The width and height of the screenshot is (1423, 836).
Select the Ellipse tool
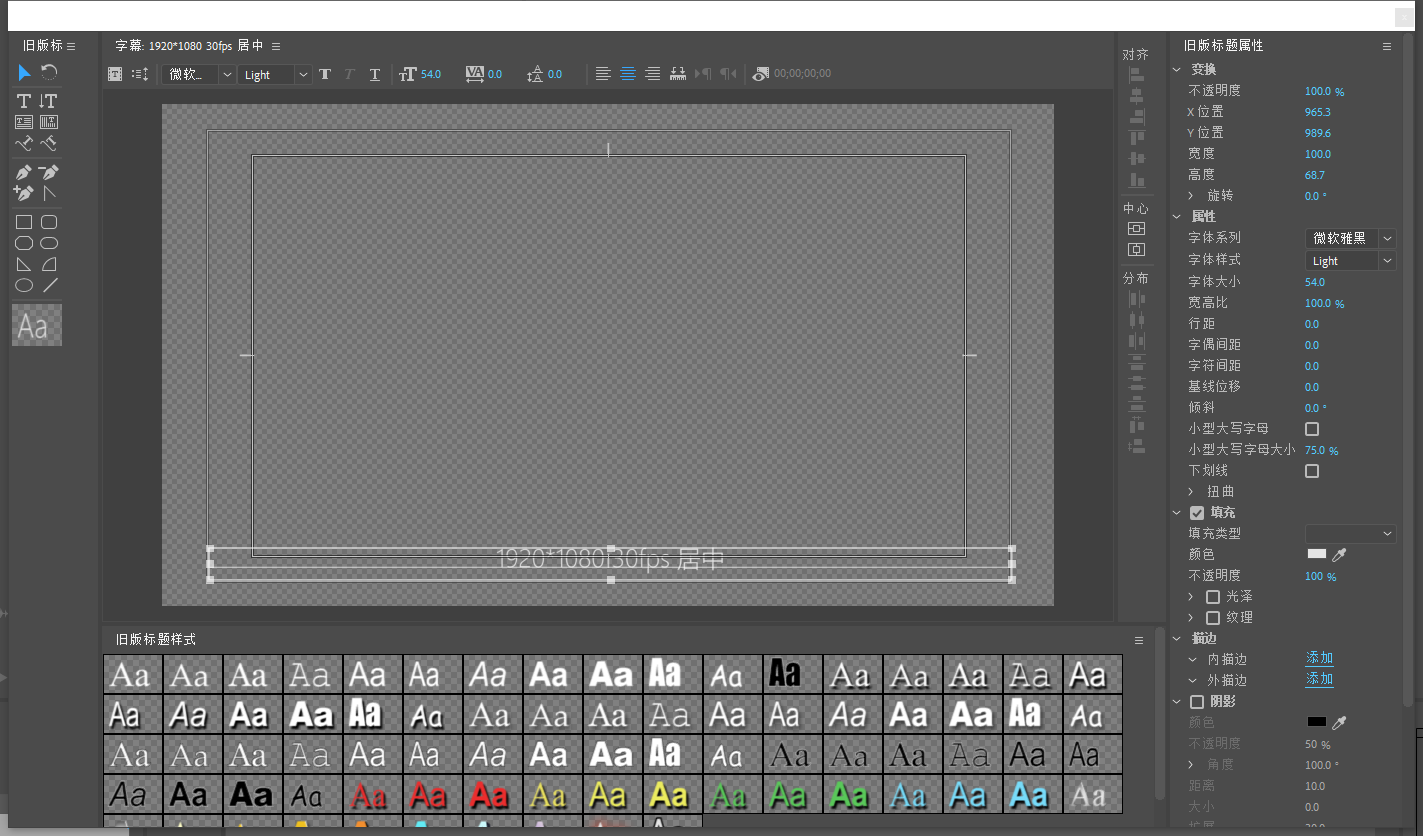pos(24,285)
